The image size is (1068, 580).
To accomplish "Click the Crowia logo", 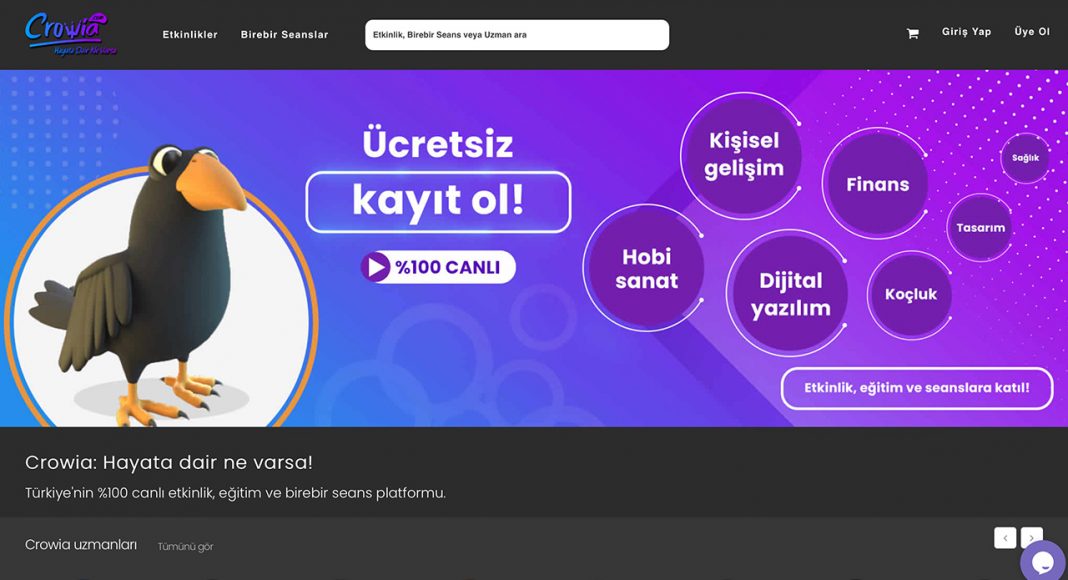I will 69,33.
